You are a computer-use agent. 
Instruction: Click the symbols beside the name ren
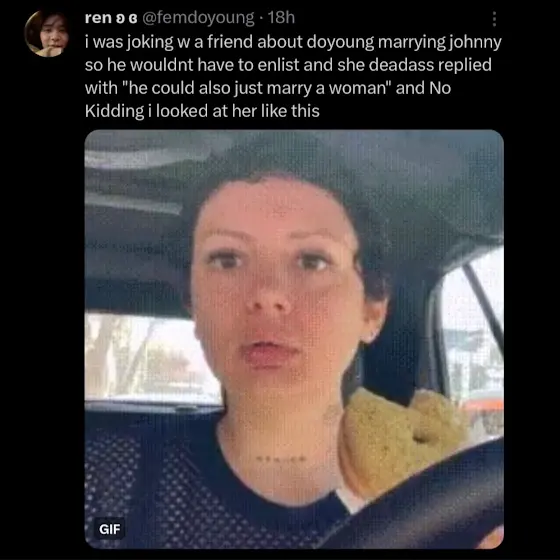pos(126,18)
